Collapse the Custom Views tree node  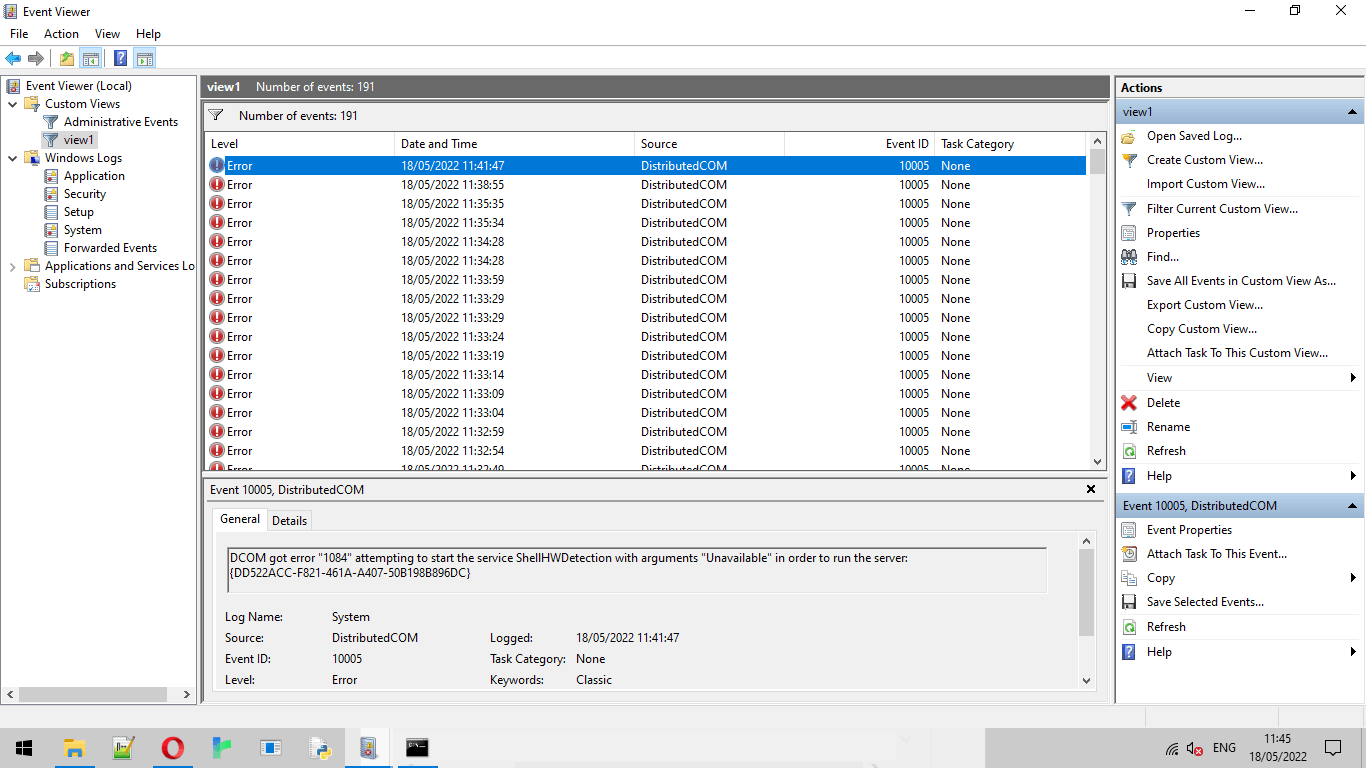(12, 104)
